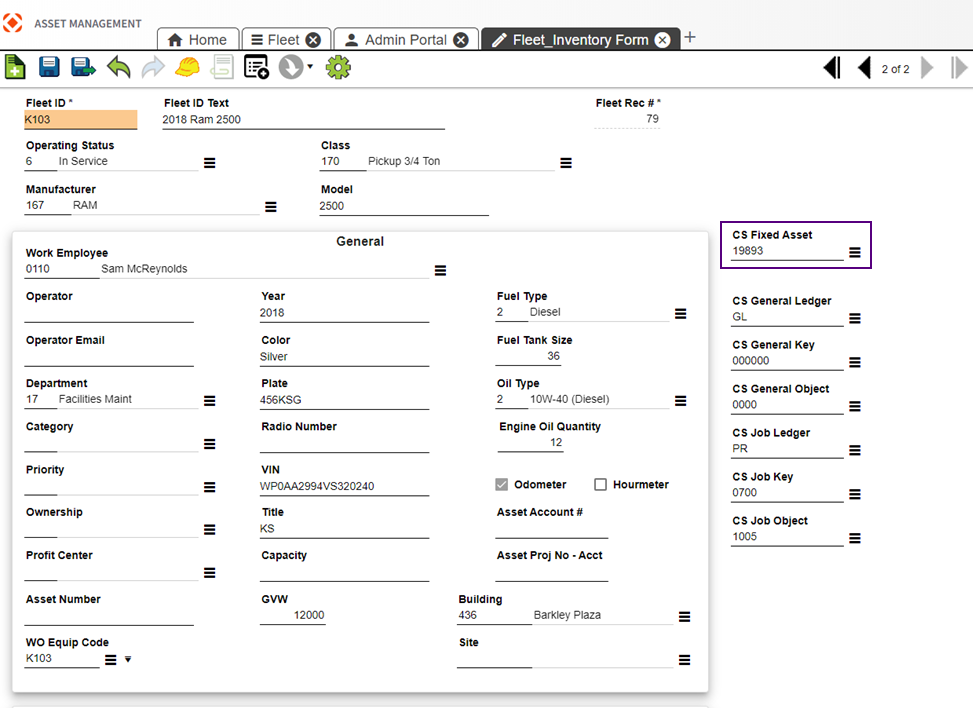Click the Color field showing Silver
This screenshot has width=973, height=708.
point(344,357)
